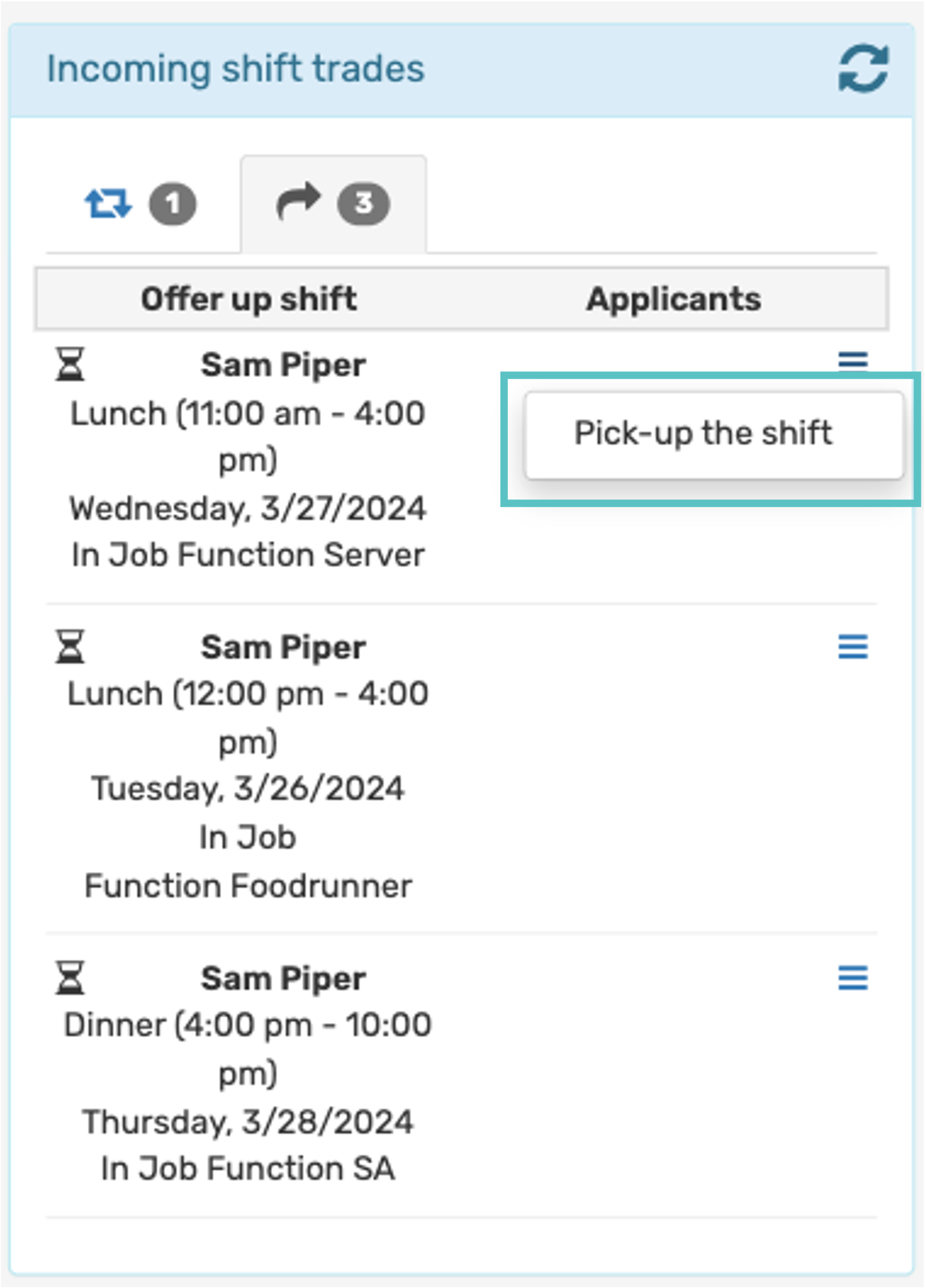The height and width of the screenshot is (1288, 925).
Task: Toggle the menu for the Server shift
Action: pyautogui.click(x=853, y=361)
